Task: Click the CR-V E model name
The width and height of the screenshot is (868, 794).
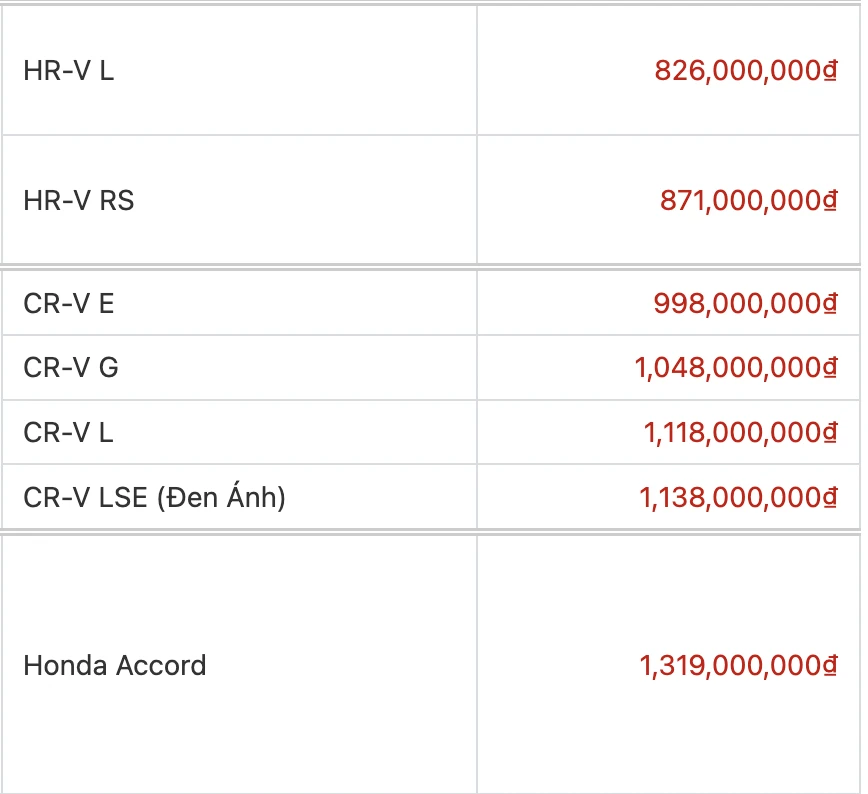Action: pos(68,304)
